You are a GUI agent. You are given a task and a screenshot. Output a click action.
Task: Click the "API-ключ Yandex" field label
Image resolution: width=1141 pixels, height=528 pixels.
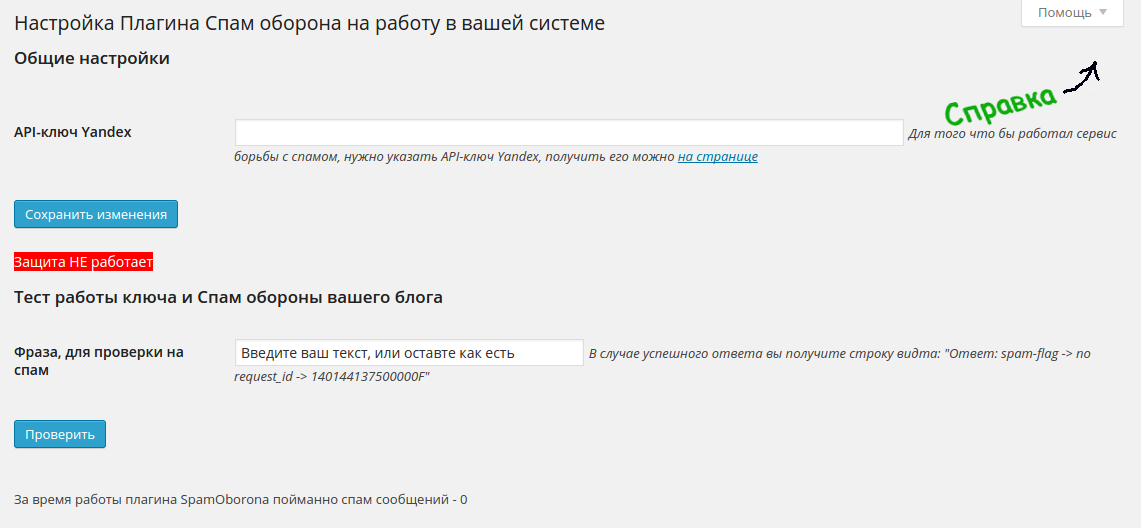coord(73,132)
